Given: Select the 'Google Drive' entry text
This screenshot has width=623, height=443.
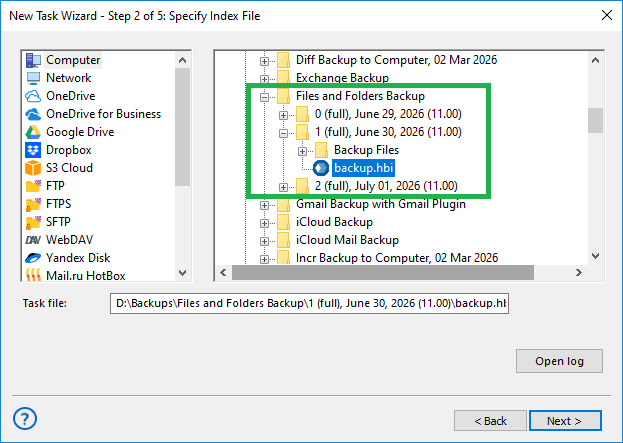Looking at the screenshot, I should (80, 132).
